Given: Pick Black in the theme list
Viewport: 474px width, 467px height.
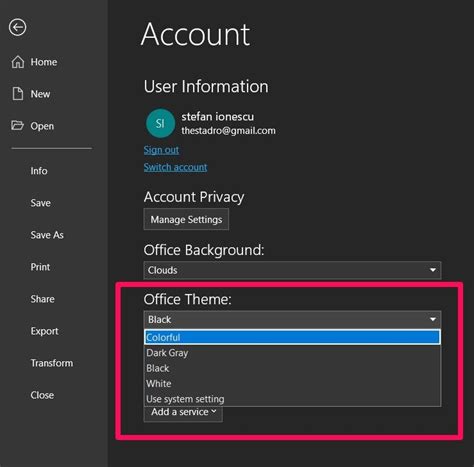Looking at the screenshot, I should coord(292,368).
